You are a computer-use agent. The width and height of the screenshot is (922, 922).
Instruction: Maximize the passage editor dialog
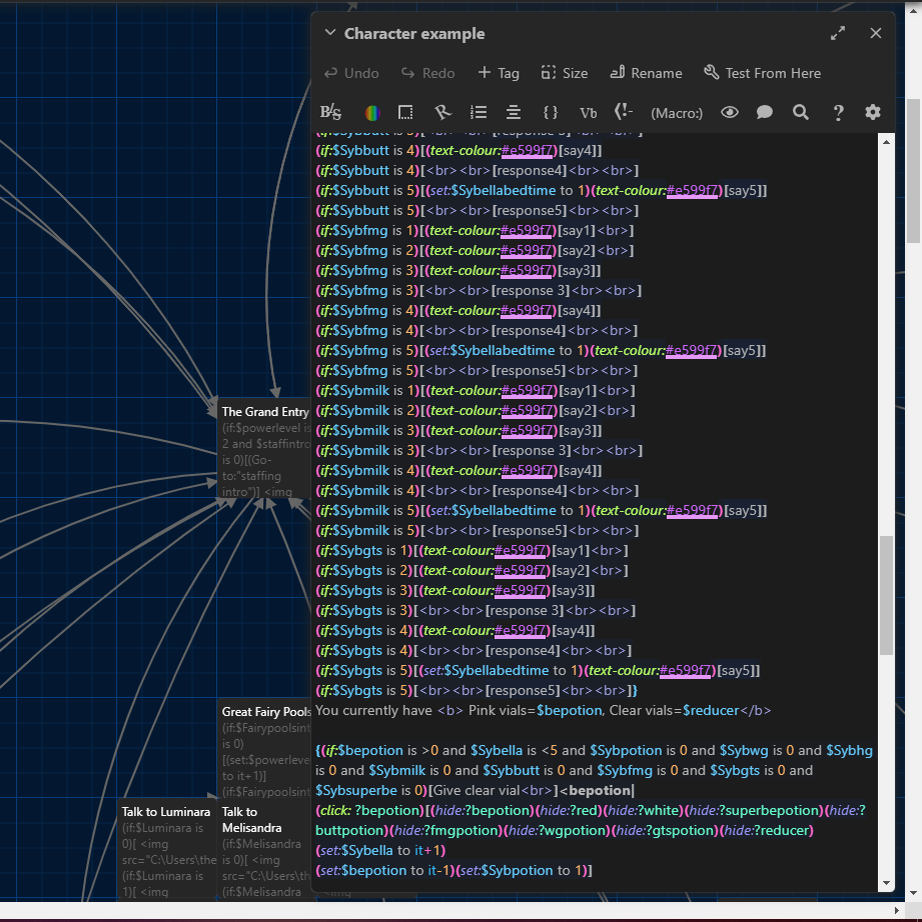(838, 33)
